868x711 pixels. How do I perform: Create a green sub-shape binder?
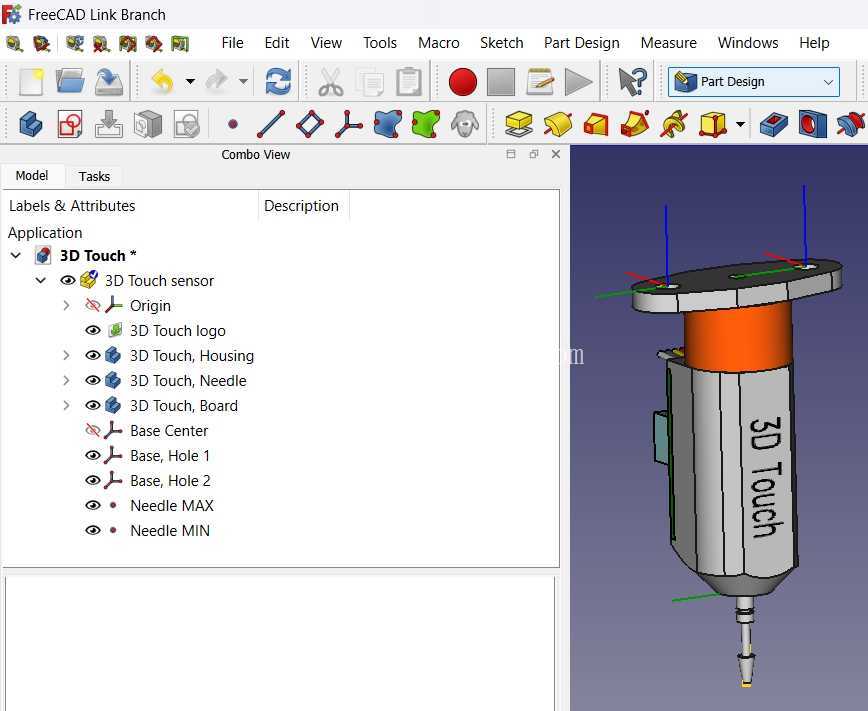coord(426,123)
